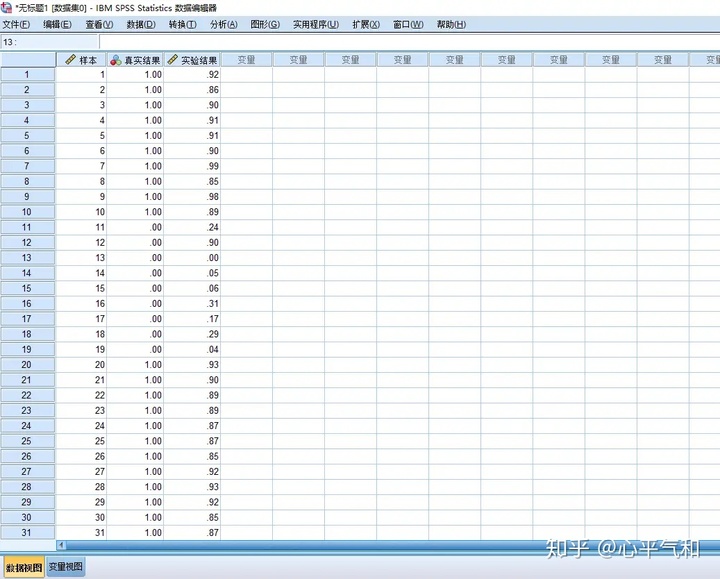Select row header 7

28,166
